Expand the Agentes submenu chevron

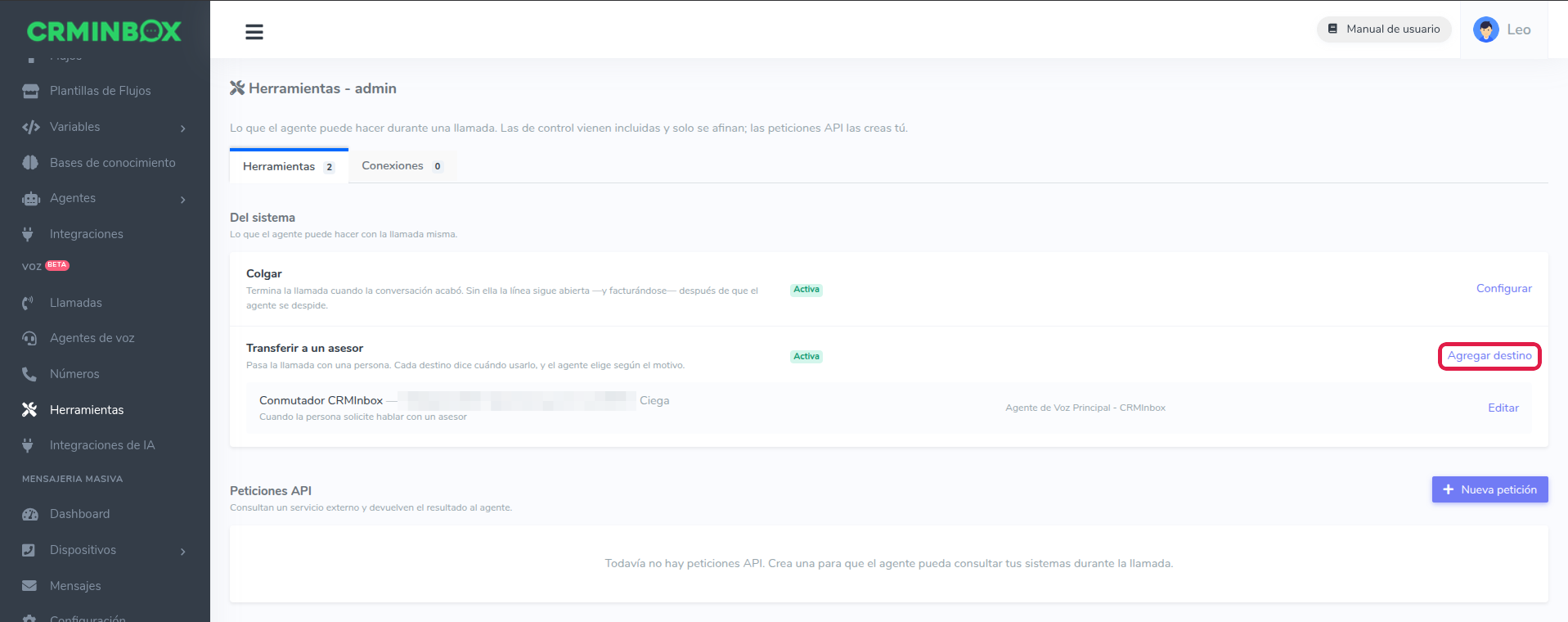(x=183, y=199)
